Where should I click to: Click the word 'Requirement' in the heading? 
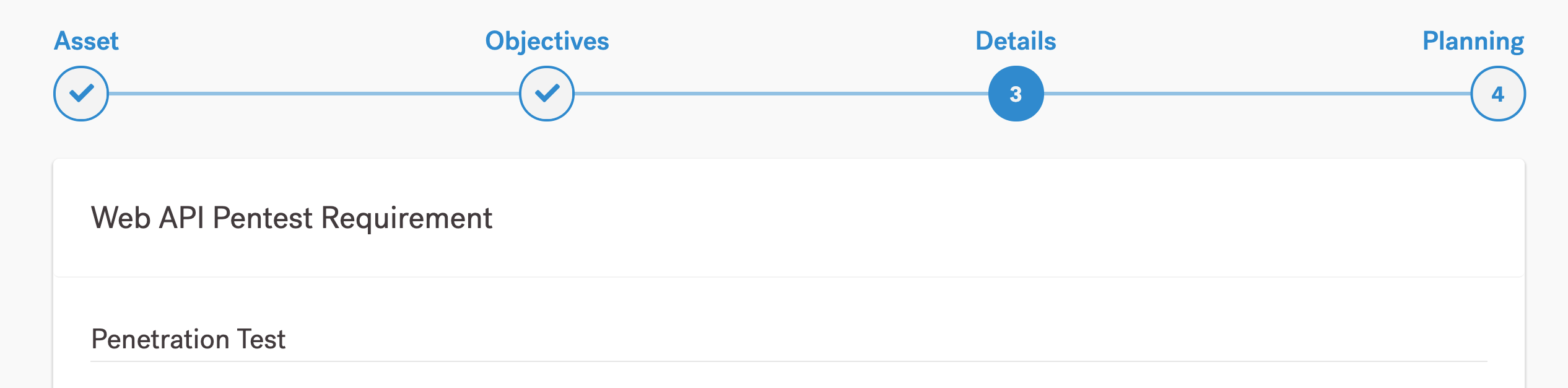point(406,218)
